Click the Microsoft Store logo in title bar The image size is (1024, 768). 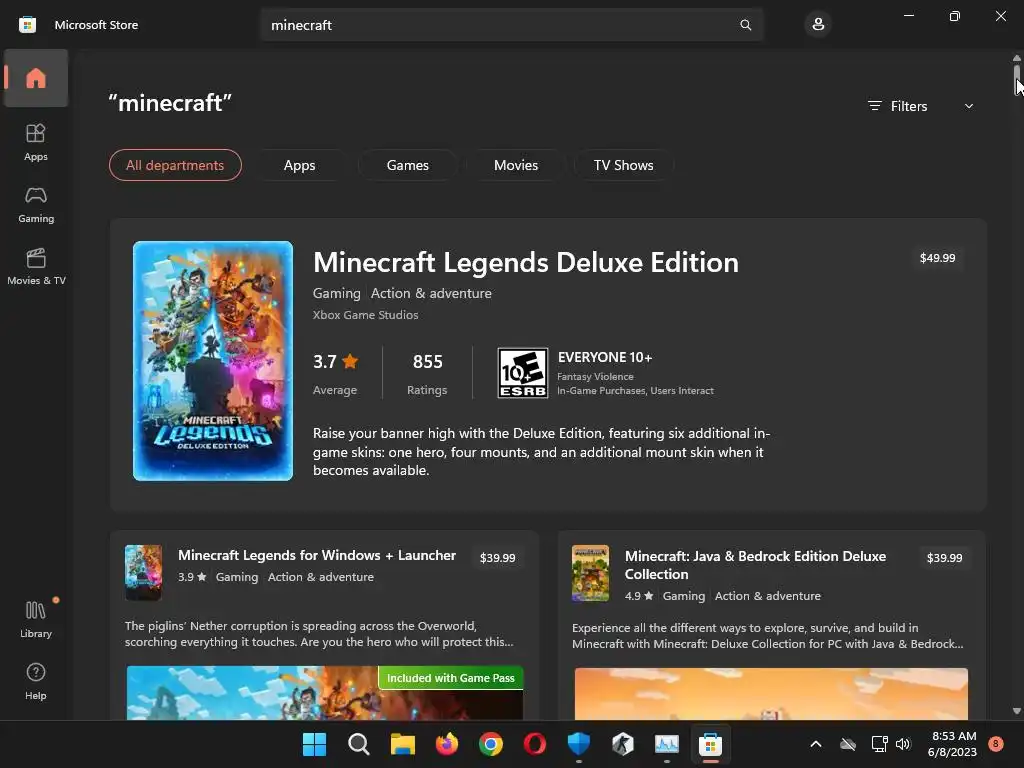[27, 25]
